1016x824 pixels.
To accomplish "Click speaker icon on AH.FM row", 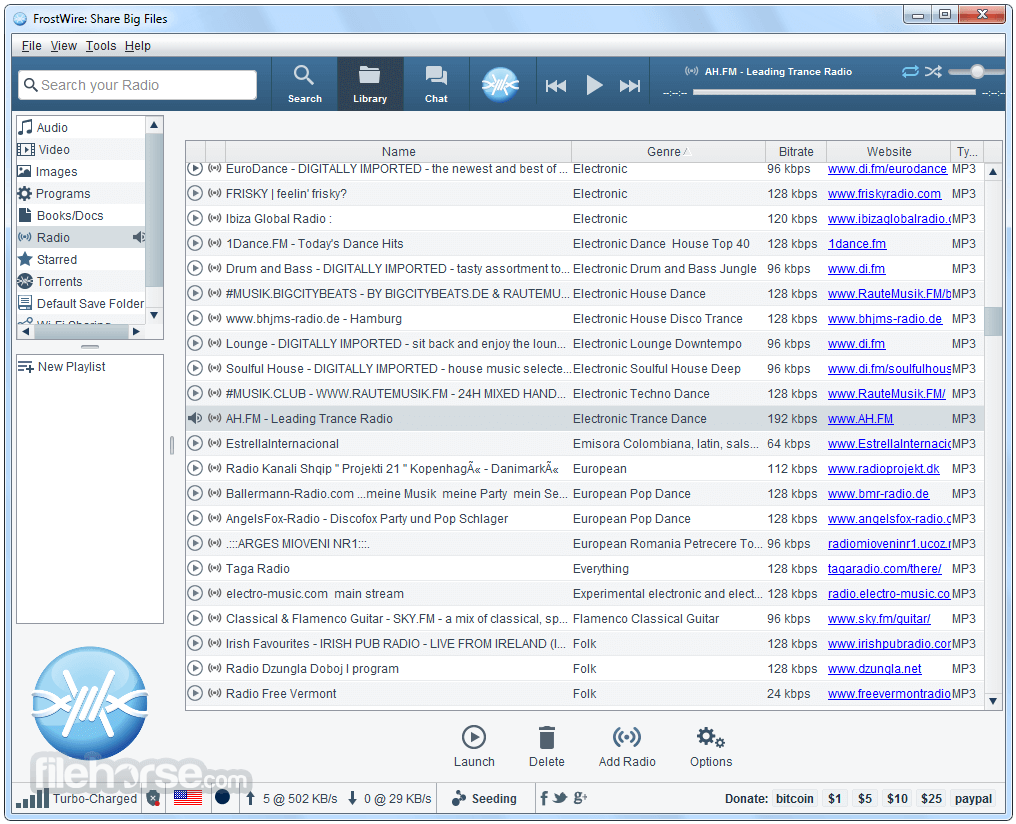I will point(194,418).
